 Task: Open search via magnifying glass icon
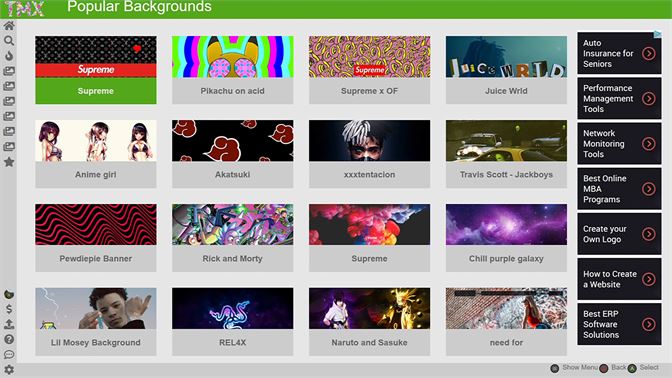[9, 41]
